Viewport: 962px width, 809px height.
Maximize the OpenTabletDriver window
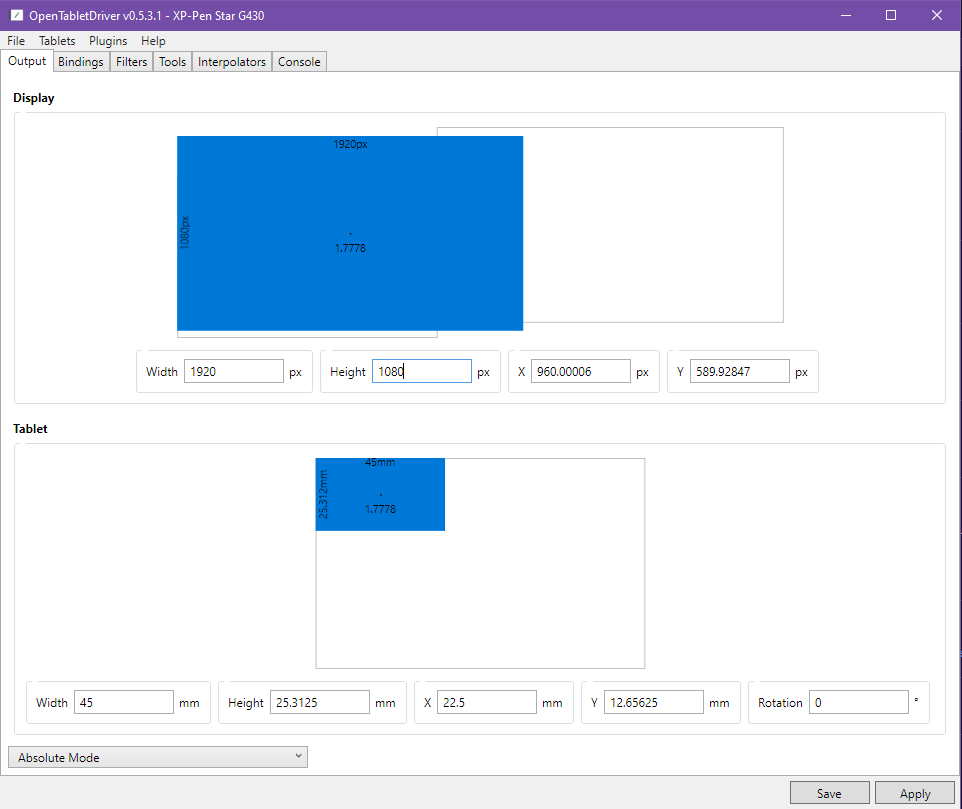(x=891, y=15)
